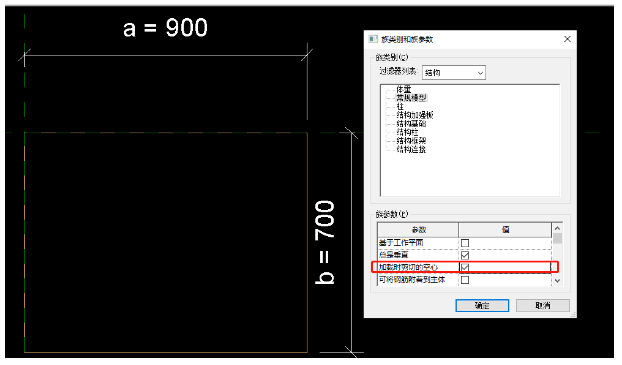
Task: Click the parameter list scrollbar thumb
Action: (557, 238)
